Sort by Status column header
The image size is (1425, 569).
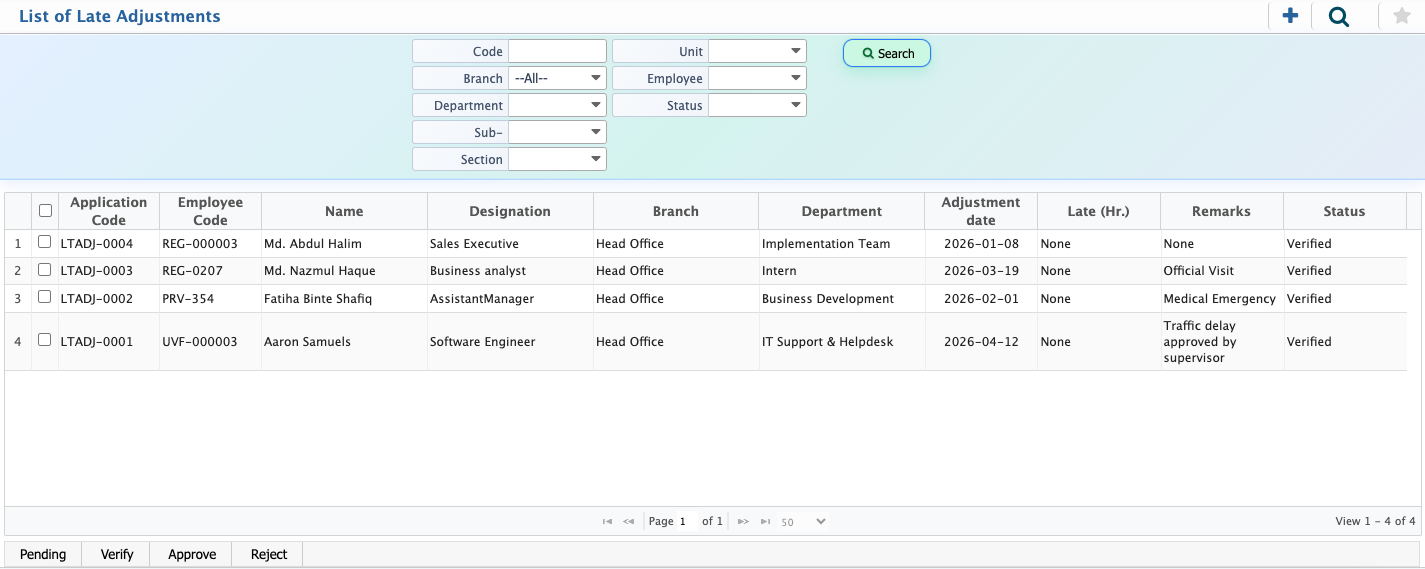(x=1344, y=211)
